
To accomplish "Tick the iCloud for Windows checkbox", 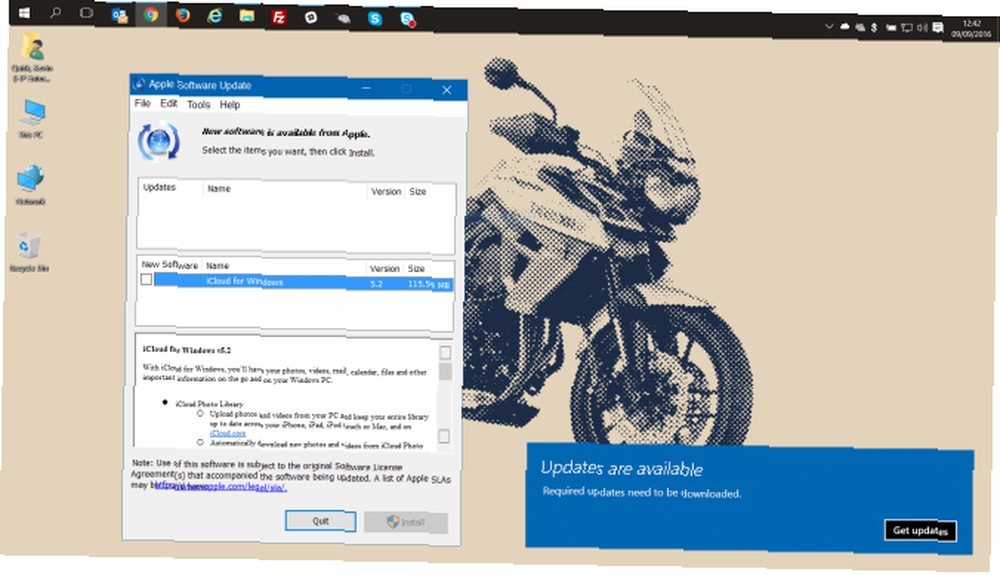I will [x=146, y=279].
